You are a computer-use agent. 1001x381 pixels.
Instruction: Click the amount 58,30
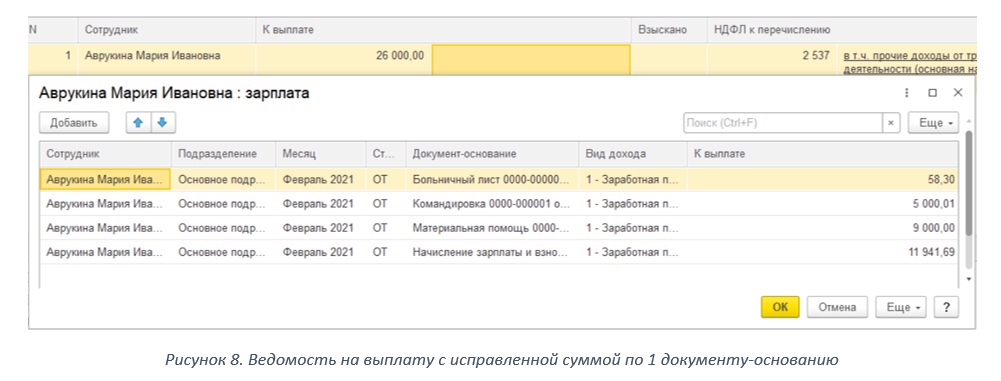[941, 180]
